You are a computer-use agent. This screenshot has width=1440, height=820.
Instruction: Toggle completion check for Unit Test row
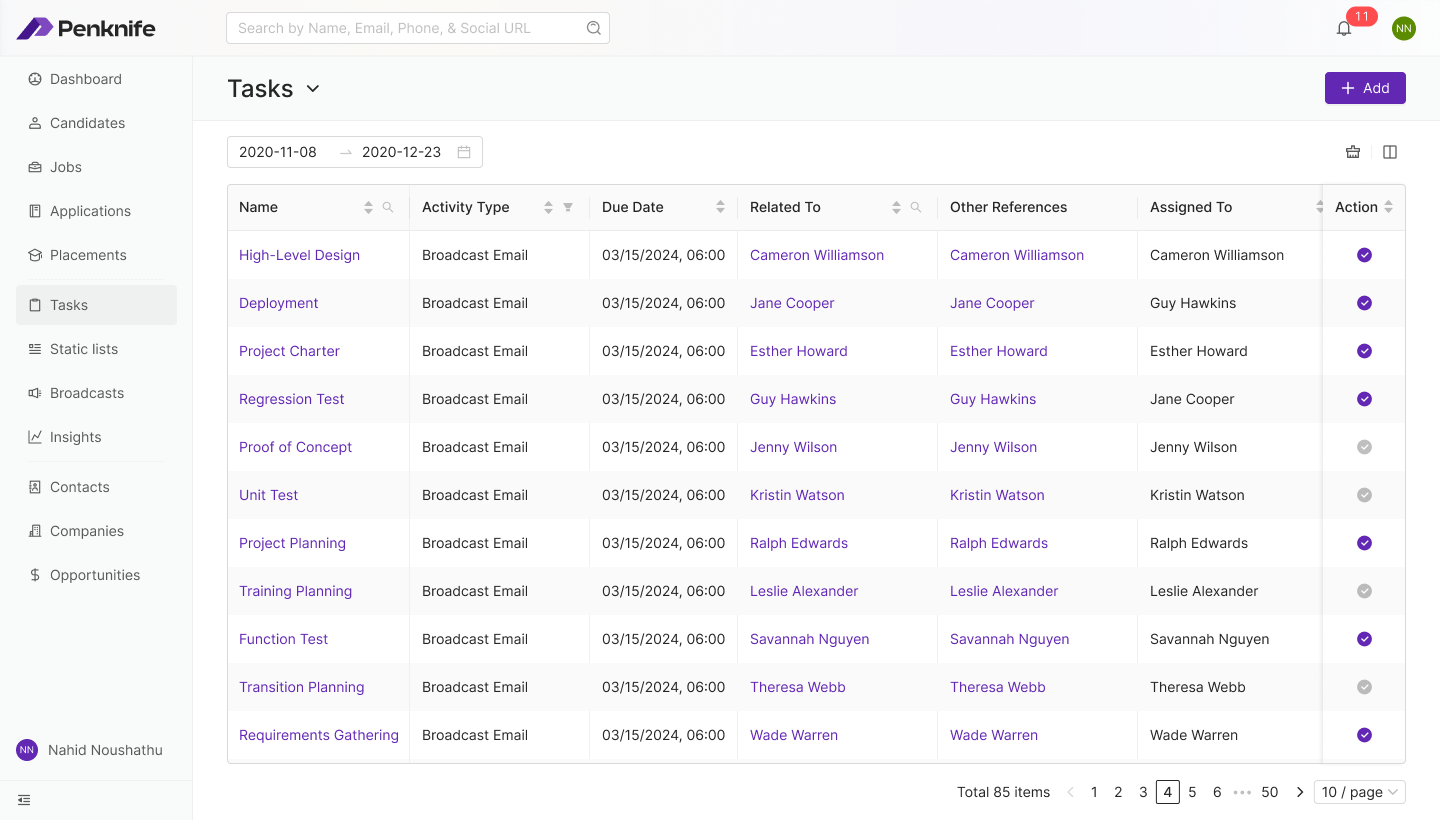[x=1364, y=495]
